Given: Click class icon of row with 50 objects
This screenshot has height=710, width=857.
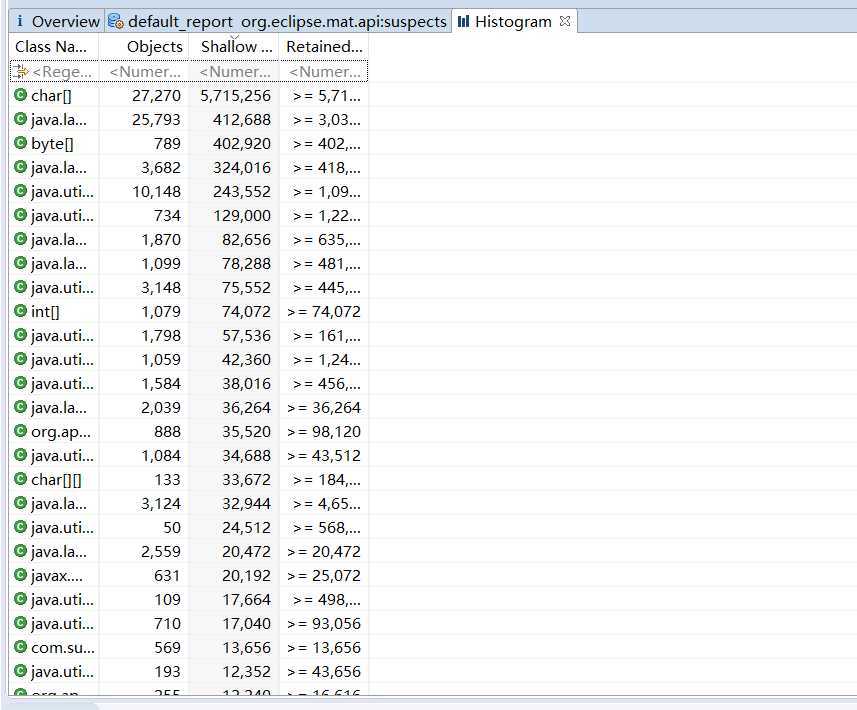Looking at the screenshot, I should pos(20,527).
